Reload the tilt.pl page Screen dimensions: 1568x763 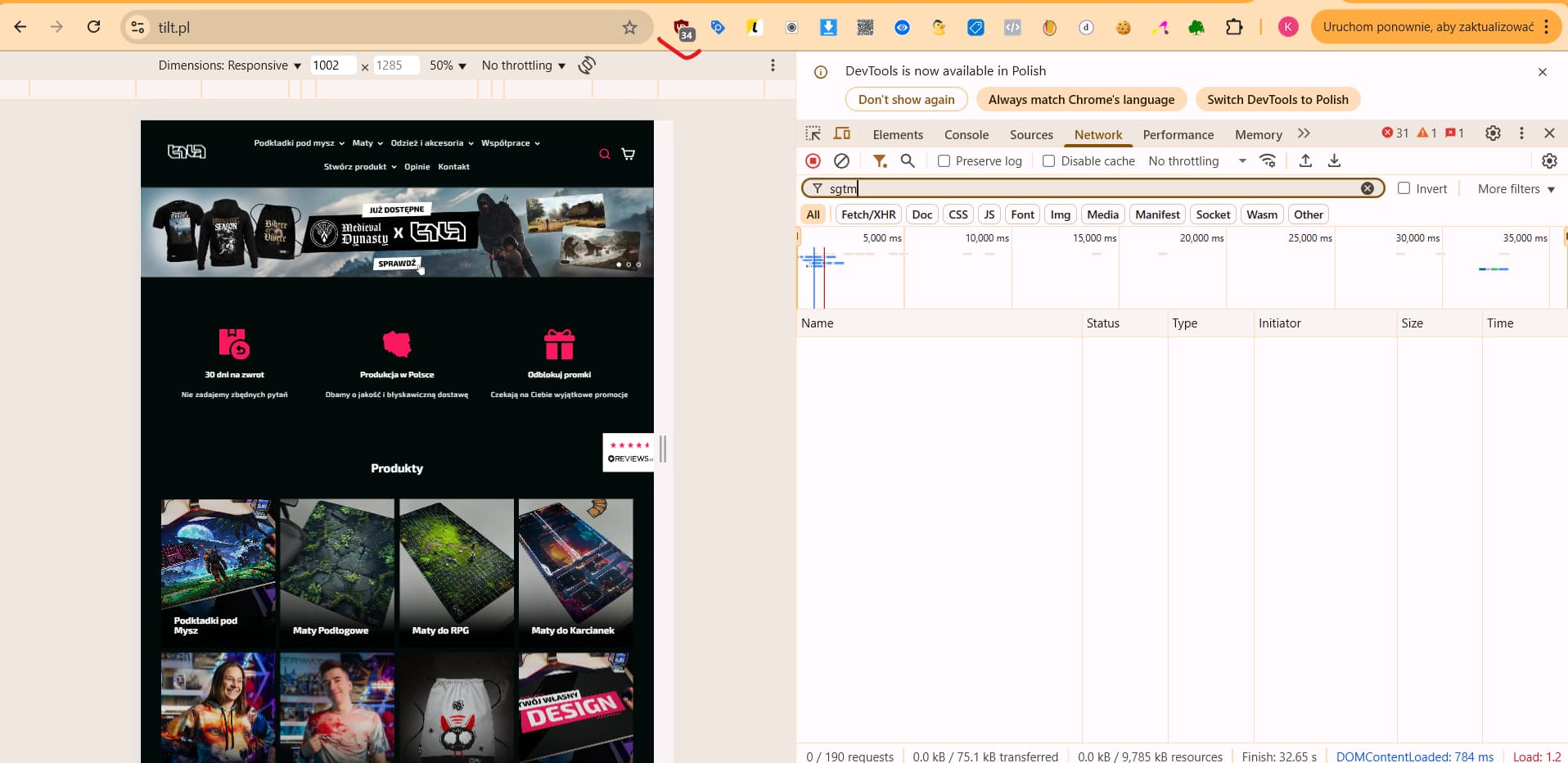94,27
